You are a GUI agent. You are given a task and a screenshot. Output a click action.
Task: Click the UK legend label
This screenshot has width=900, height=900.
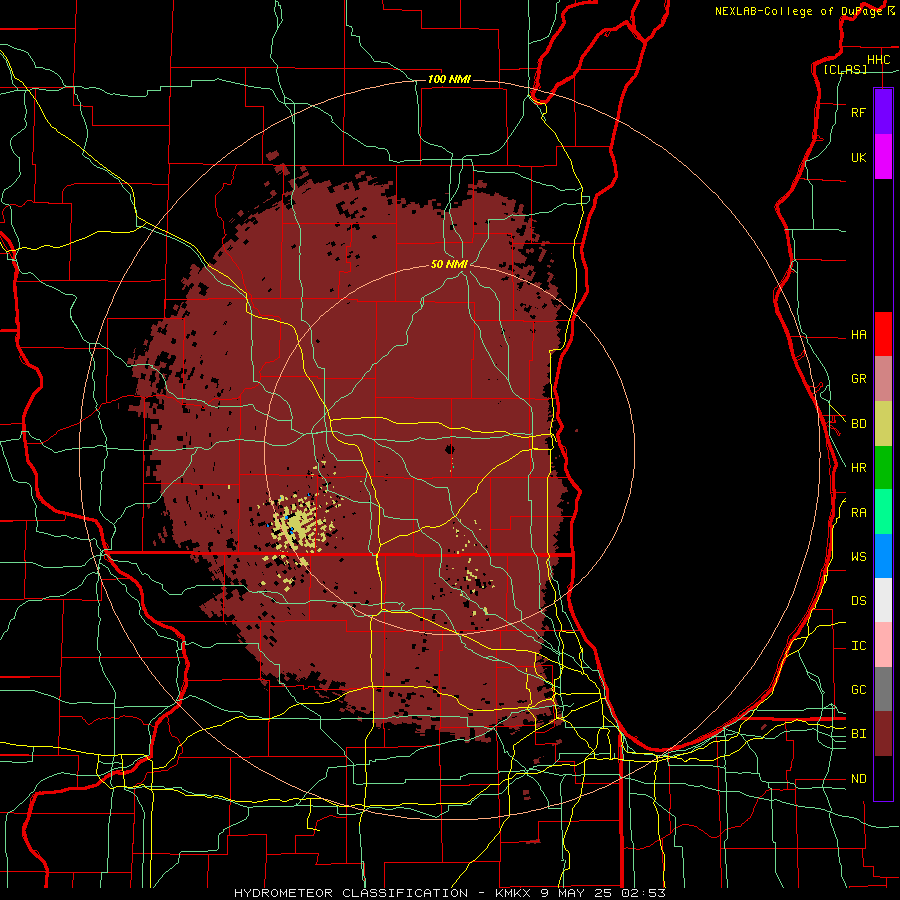tap(858, 158)
